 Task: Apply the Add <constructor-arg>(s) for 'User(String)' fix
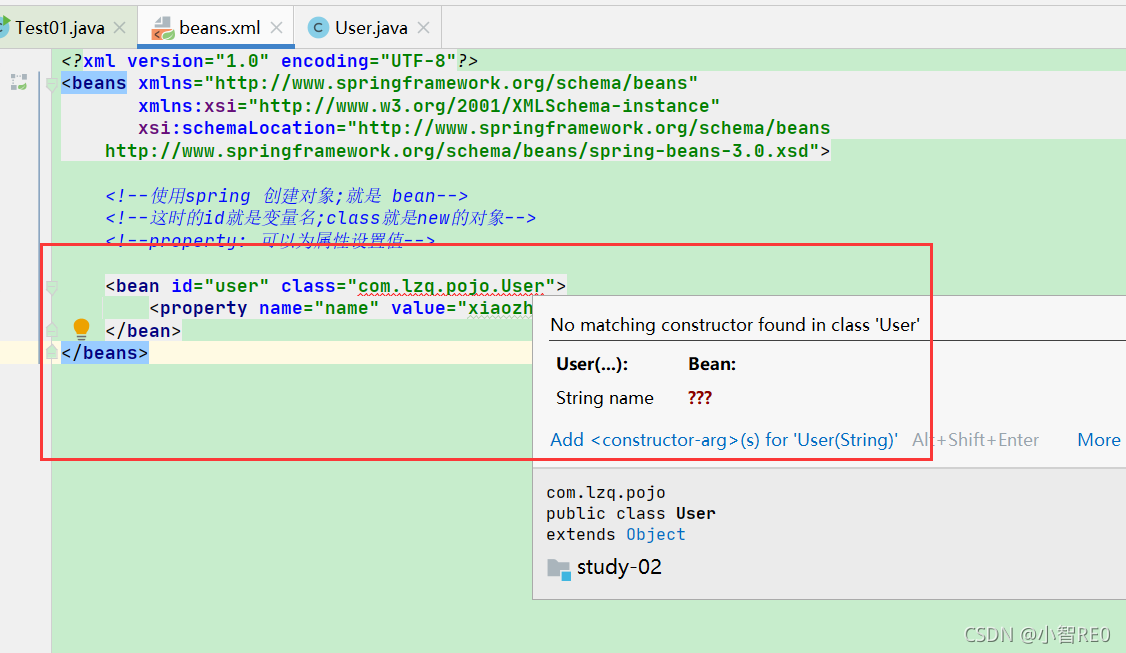723,440
